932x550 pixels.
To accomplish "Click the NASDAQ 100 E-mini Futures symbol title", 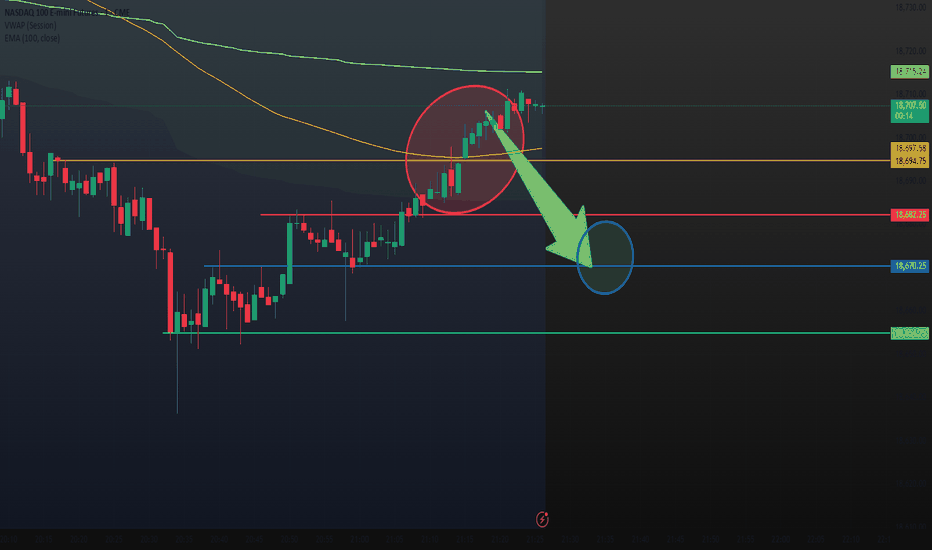I will pos(67,12).
